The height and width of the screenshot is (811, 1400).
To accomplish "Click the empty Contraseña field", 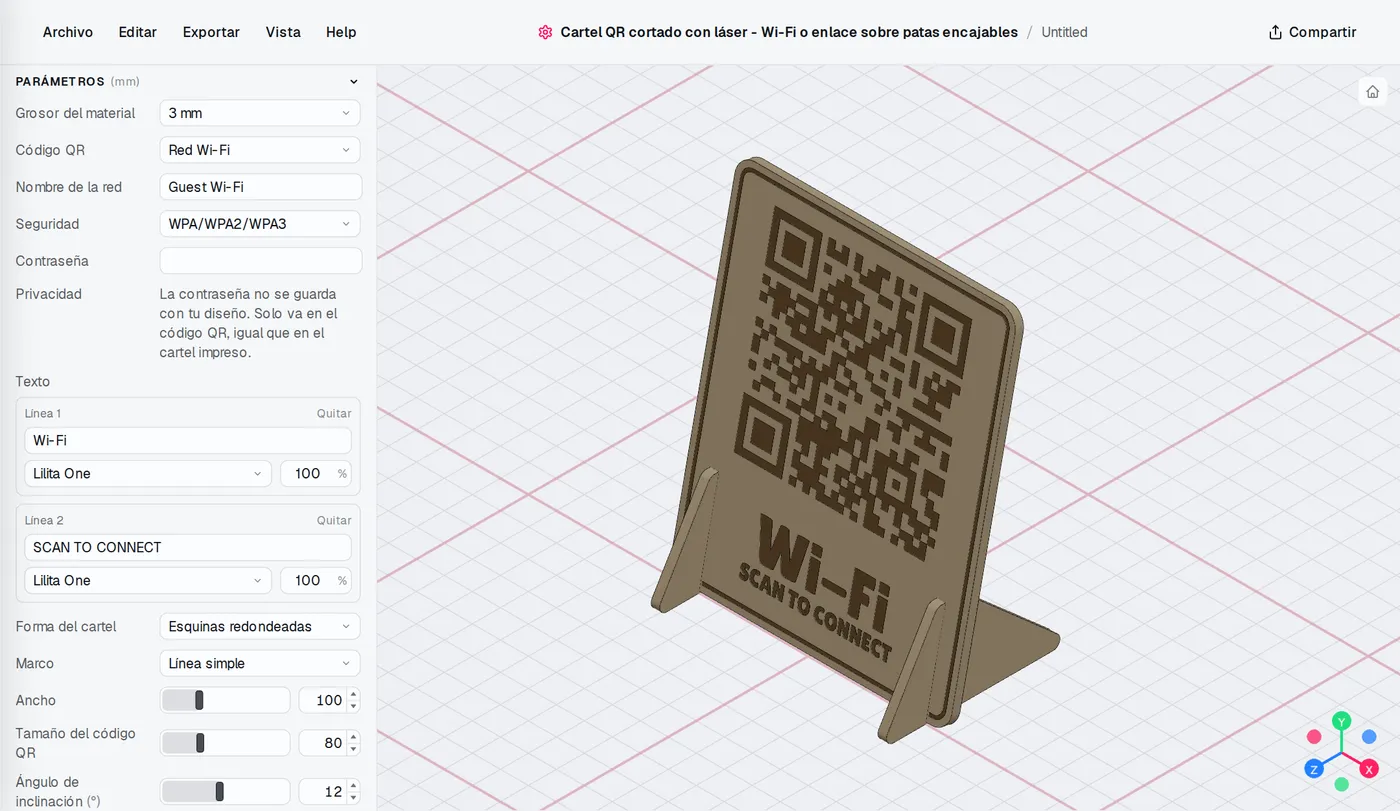I will pos(260,261).
